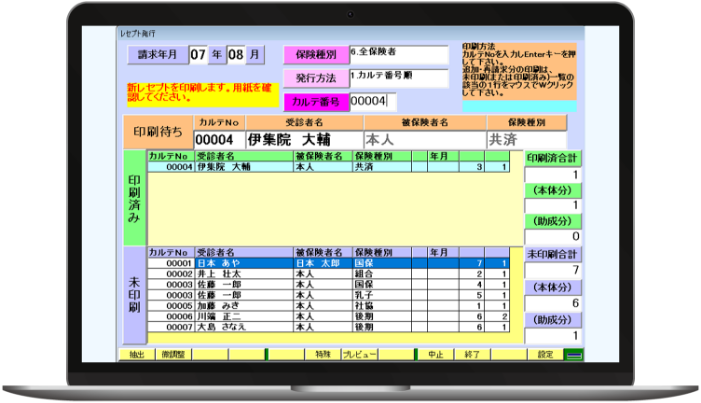Click the 終了 exit button
Viewport: 701px width, 403px height.
472,354
